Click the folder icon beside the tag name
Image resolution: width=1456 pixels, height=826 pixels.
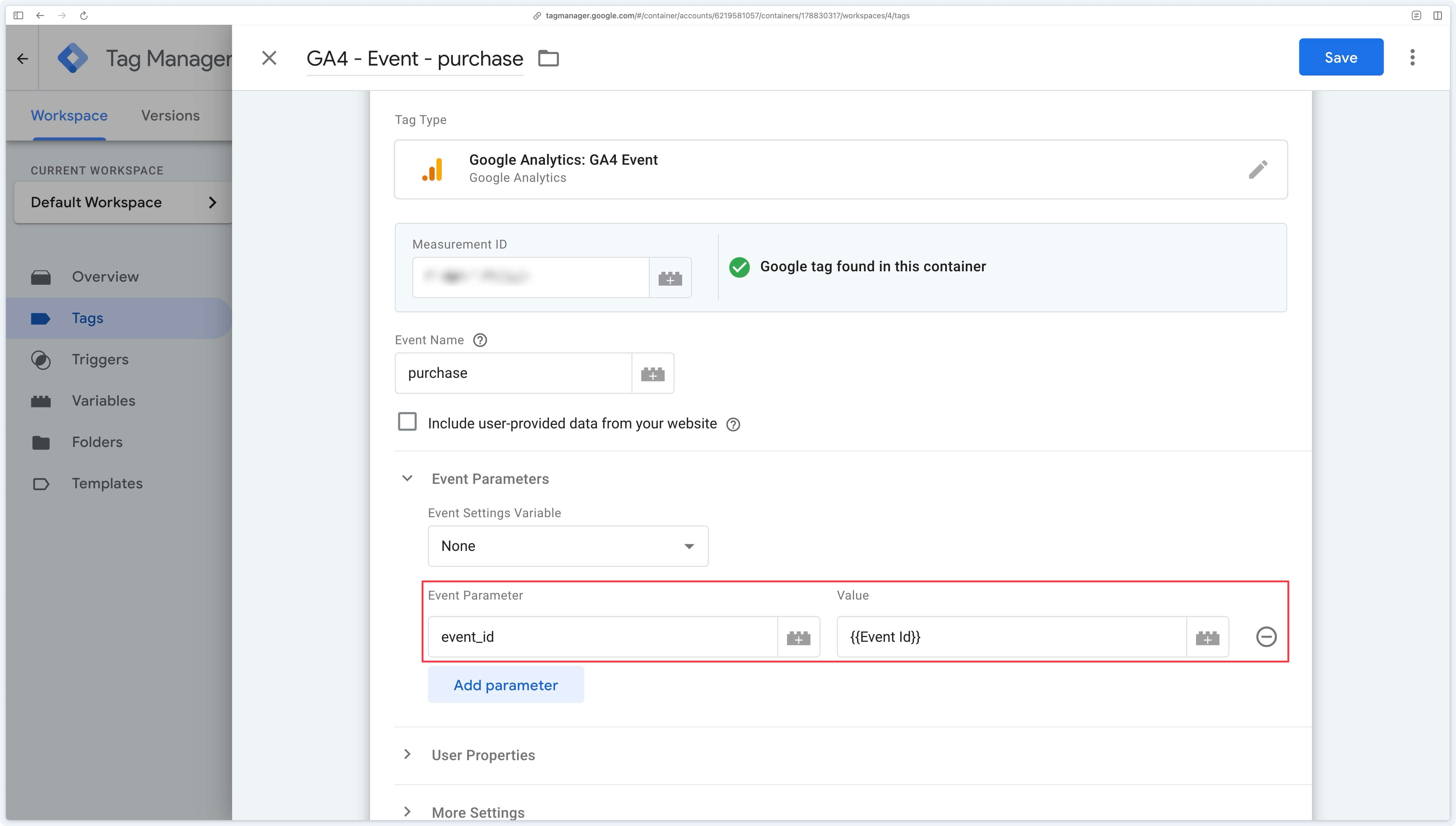pos(548,58)
